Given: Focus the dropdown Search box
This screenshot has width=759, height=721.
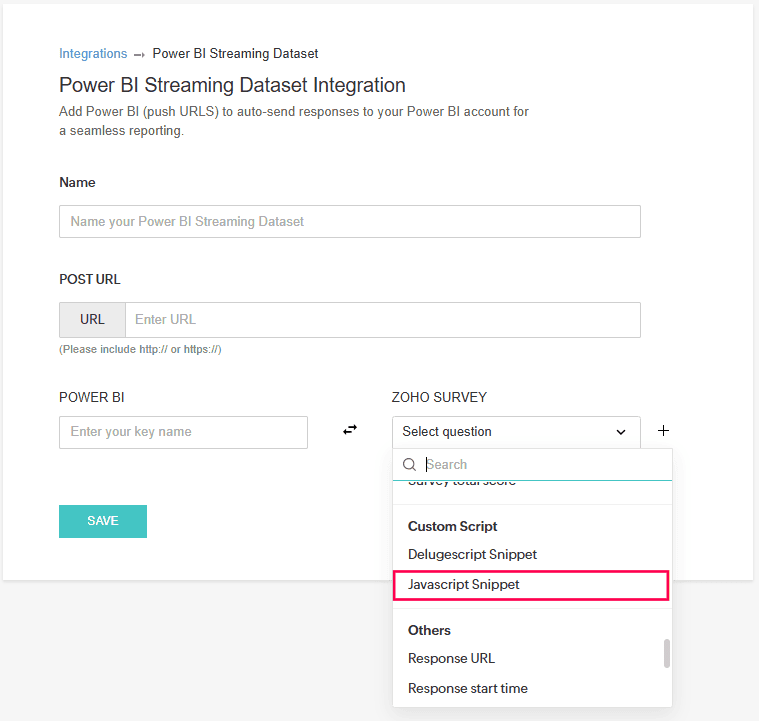Looking at the screenshot, I should click(545, 464).
